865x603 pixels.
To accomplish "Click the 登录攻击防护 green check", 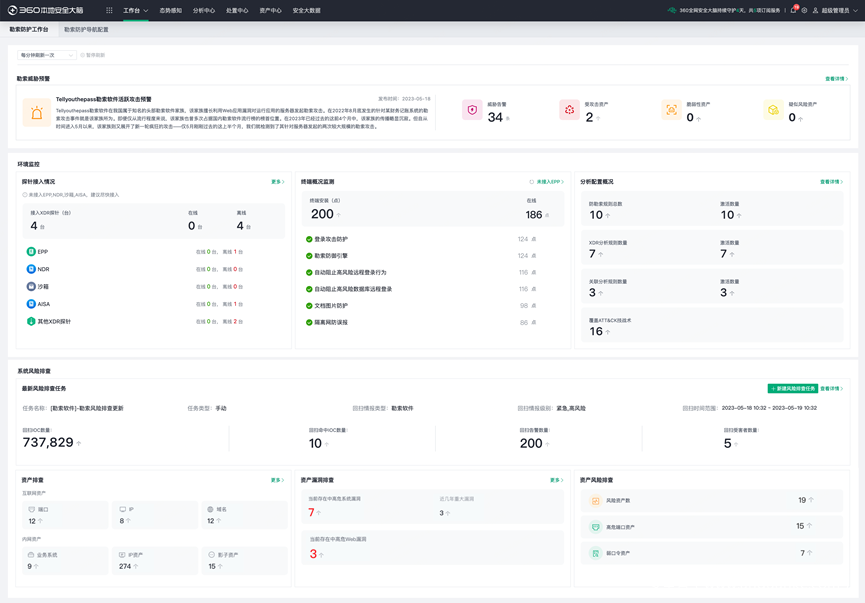I will click(309, 240).
